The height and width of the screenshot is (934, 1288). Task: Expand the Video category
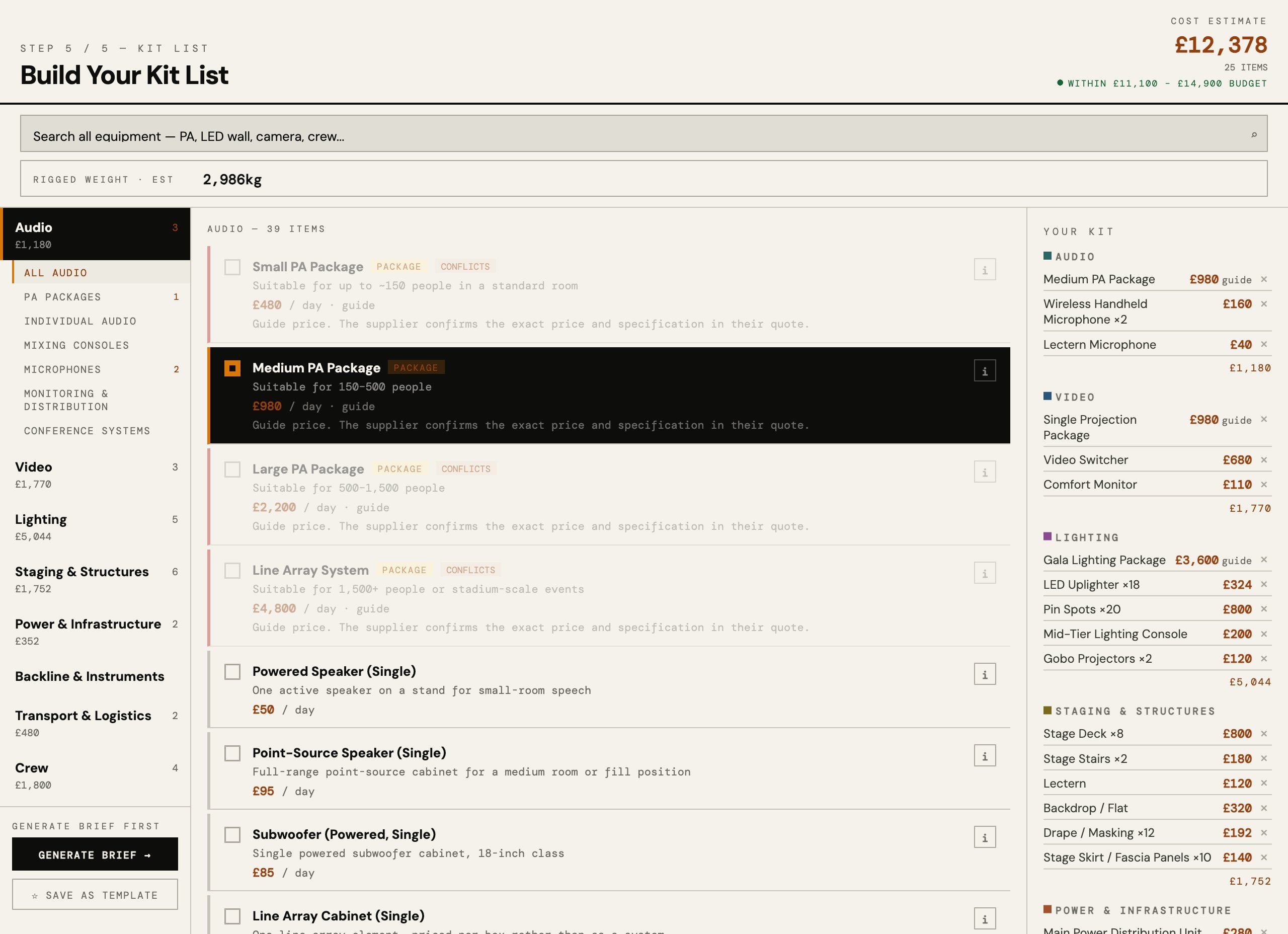96,475
